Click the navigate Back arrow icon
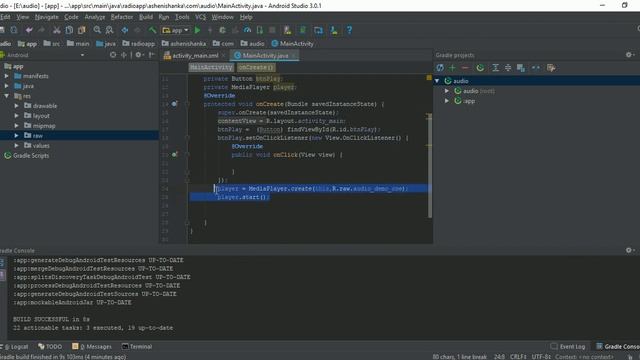This screenshot has width=640, height=360. (x=124, y=30)
